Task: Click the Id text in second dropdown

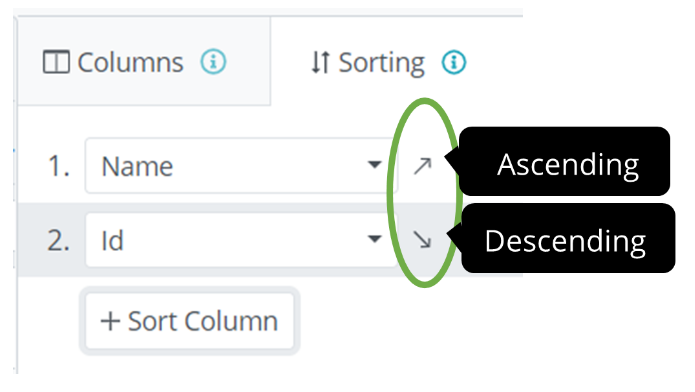Action: (112, 241)
